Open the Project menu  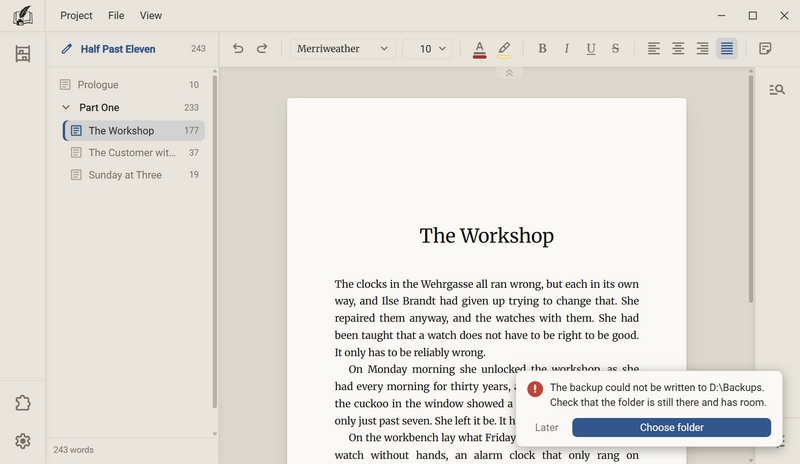point(76,15)
